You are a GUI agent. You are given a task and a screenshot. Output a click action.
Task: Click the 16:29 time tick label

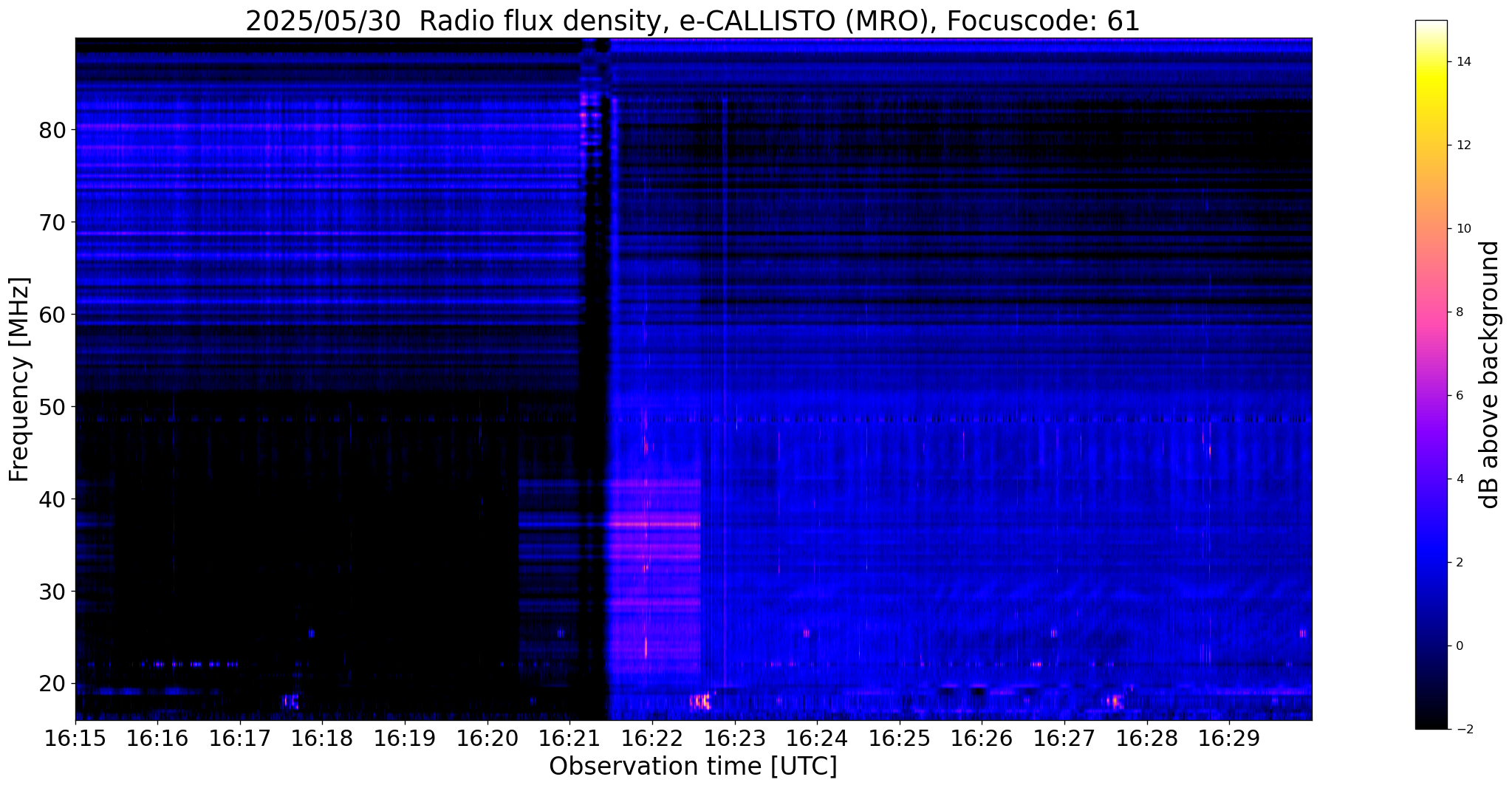1229,739
